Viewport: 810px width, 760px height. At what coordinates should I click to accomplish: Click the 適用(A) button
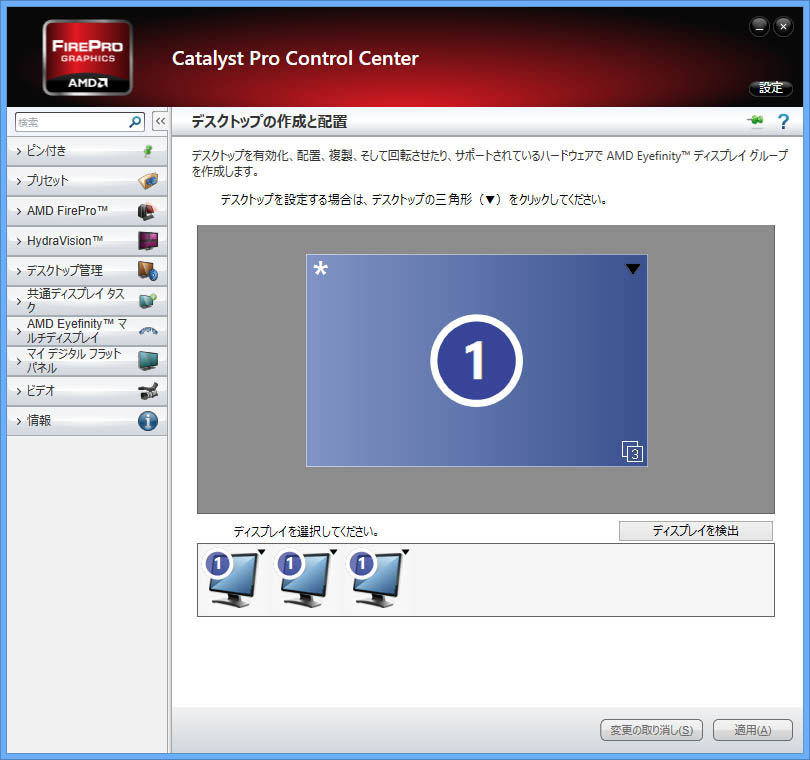click(x=753, y=730)
